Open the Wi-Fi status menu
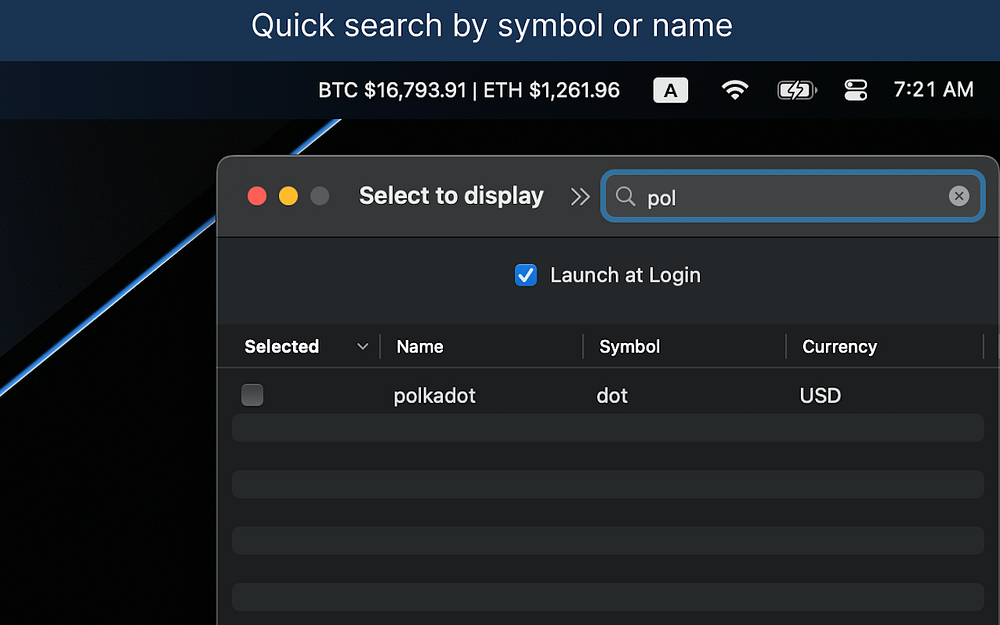The height and width of the screenshot is (625, 1000). click(735, 90)
